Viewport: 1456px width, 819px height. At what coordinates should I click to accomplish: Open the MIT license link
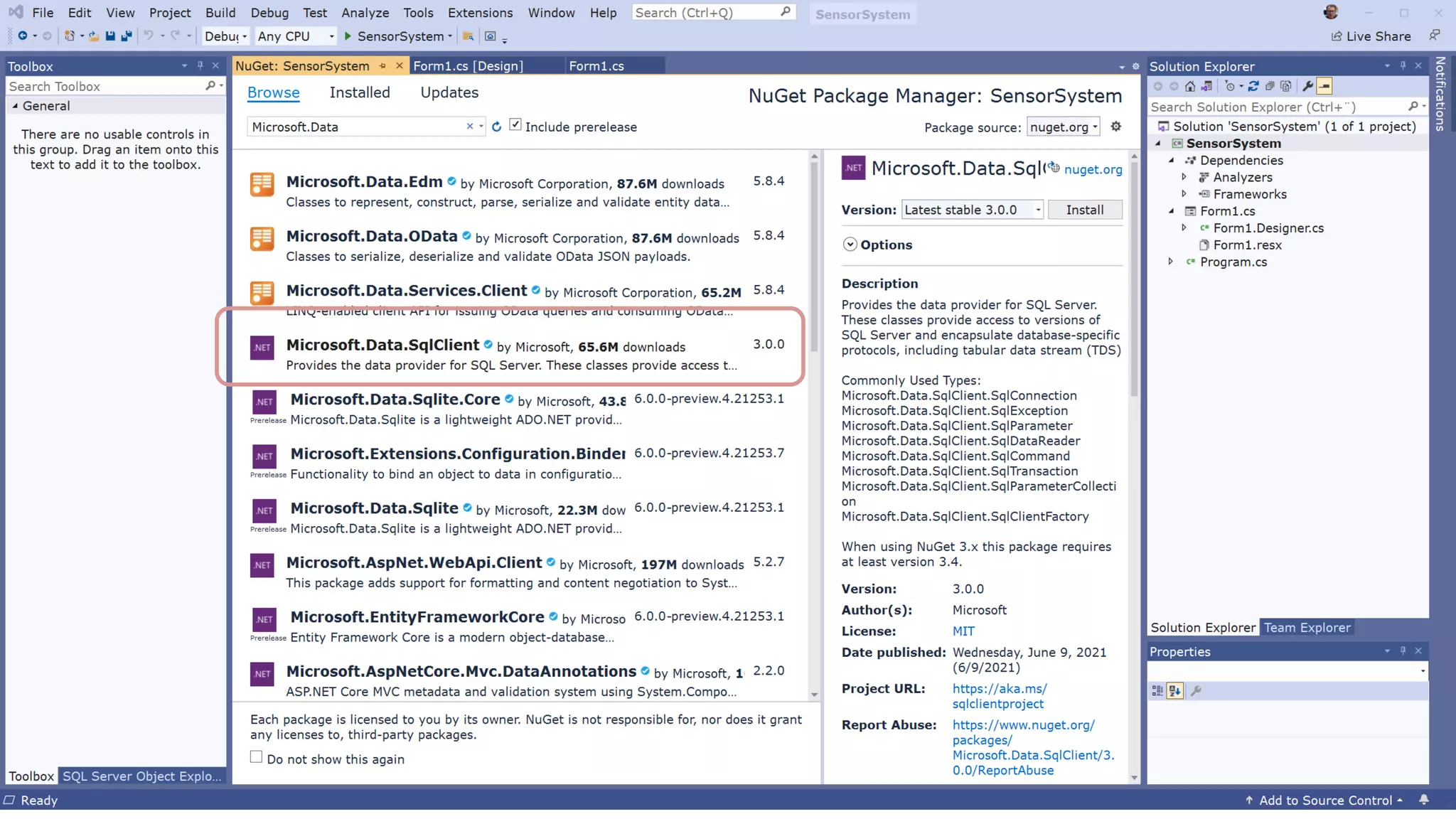click(x=963, y=631)
